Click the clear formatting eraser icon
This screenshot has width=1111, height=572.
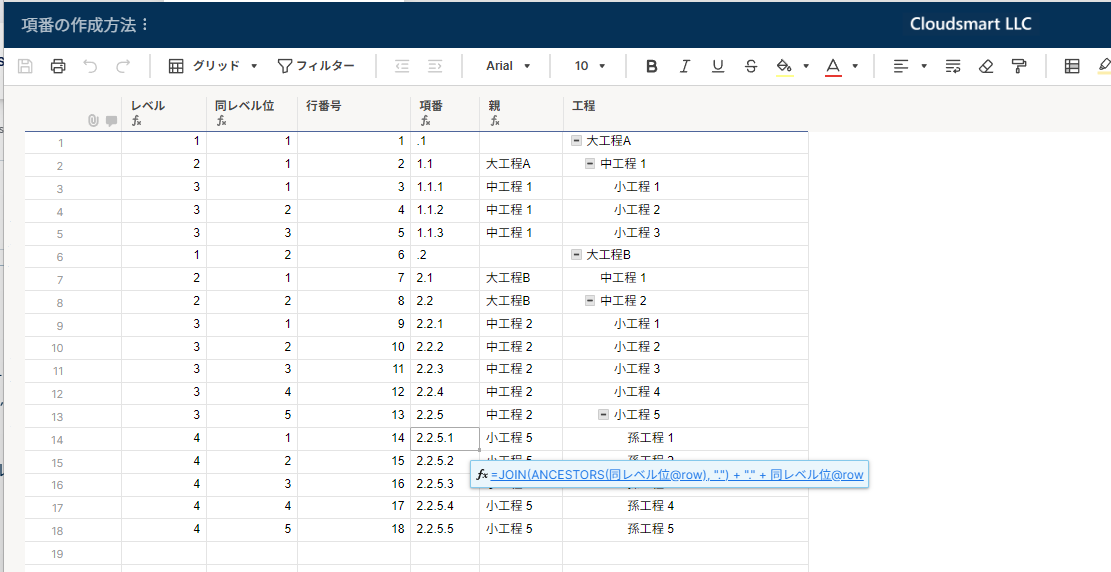(x=986, y=66)
